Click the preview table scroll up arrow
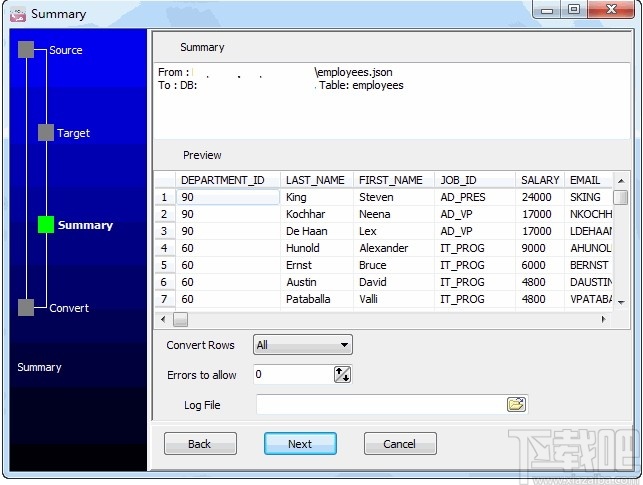 (x=621, y=180)
